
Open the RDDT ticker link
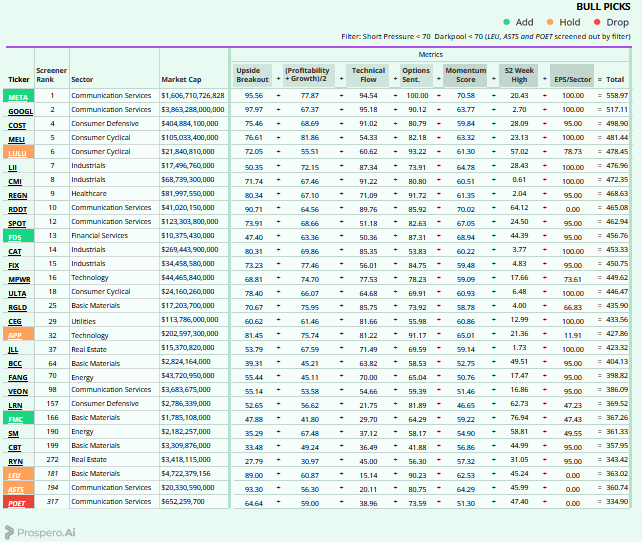[18, 210]
